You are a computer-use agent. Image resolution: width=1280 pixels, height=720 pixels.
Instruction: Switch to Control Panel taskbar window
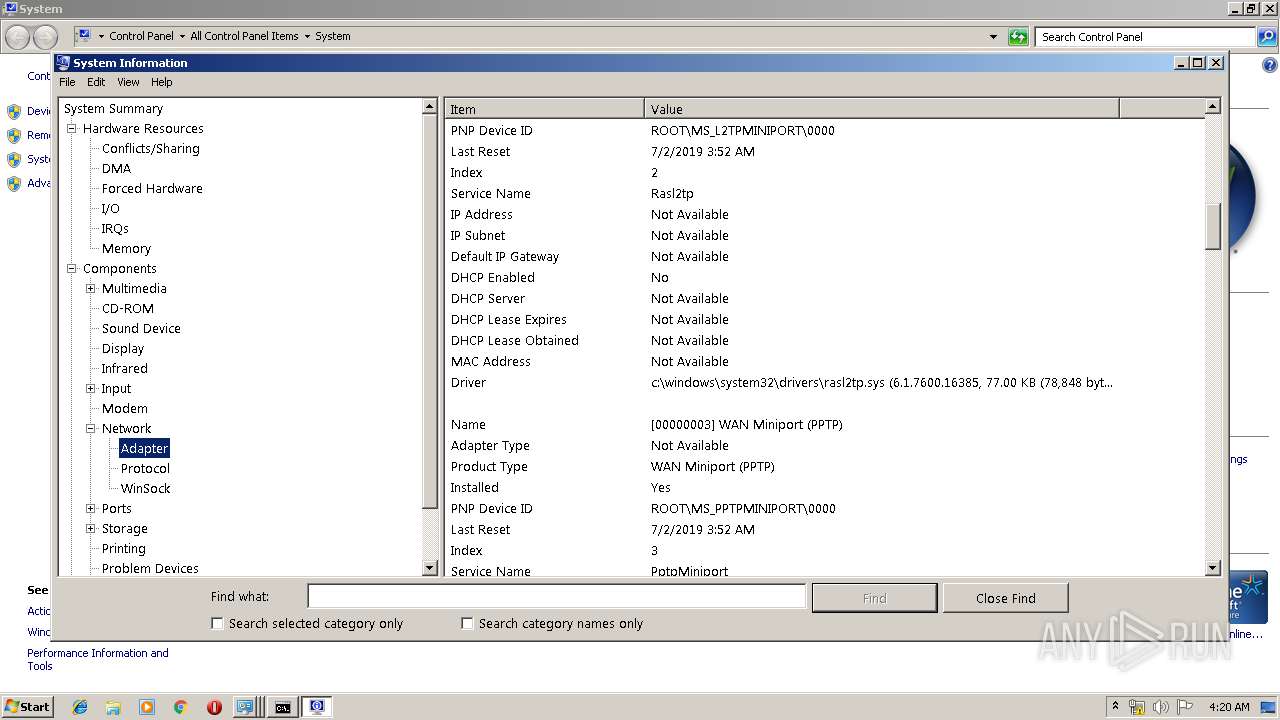point(246,707)
